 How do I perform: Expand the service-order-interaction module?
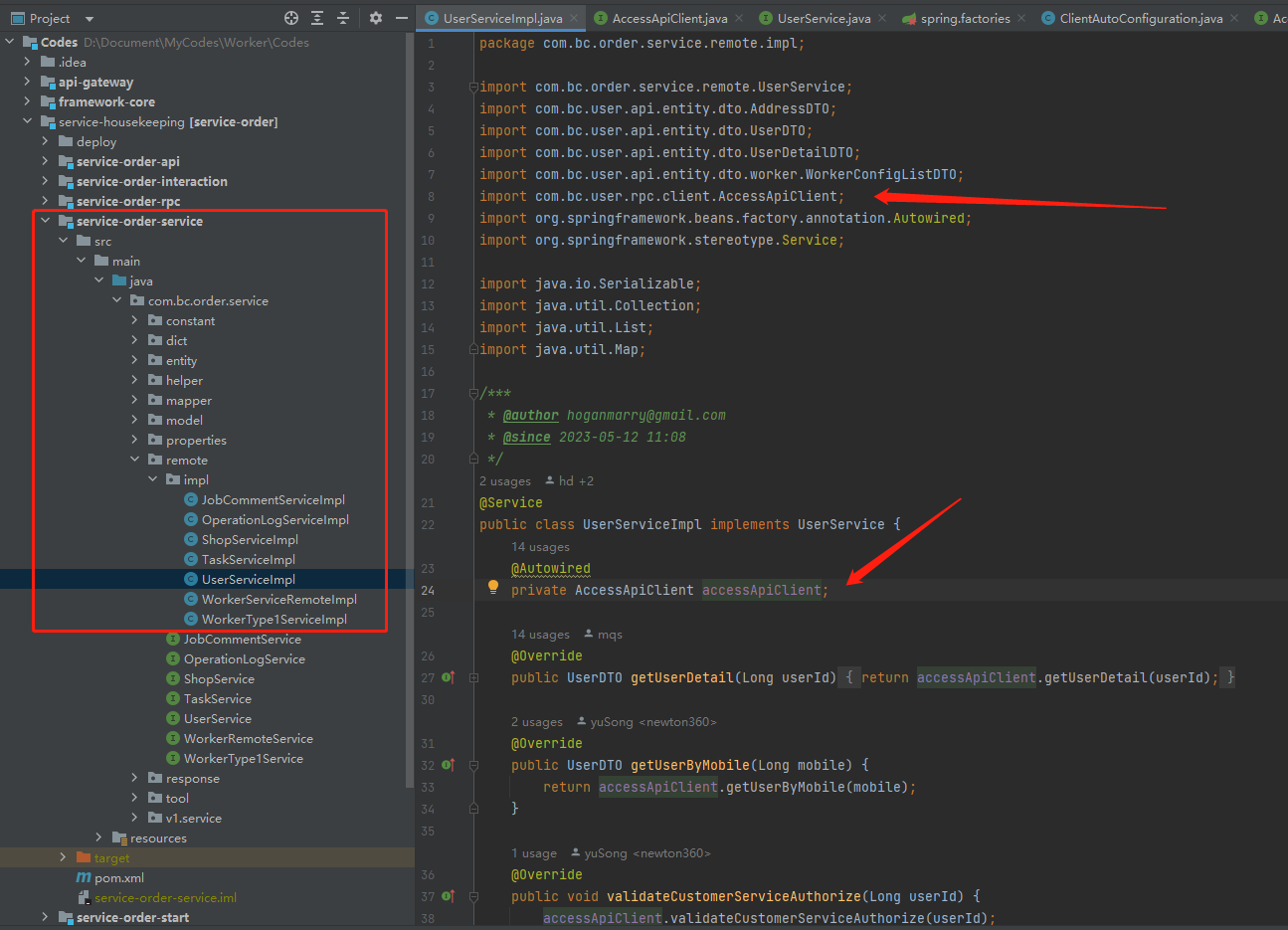coord(46,181)
